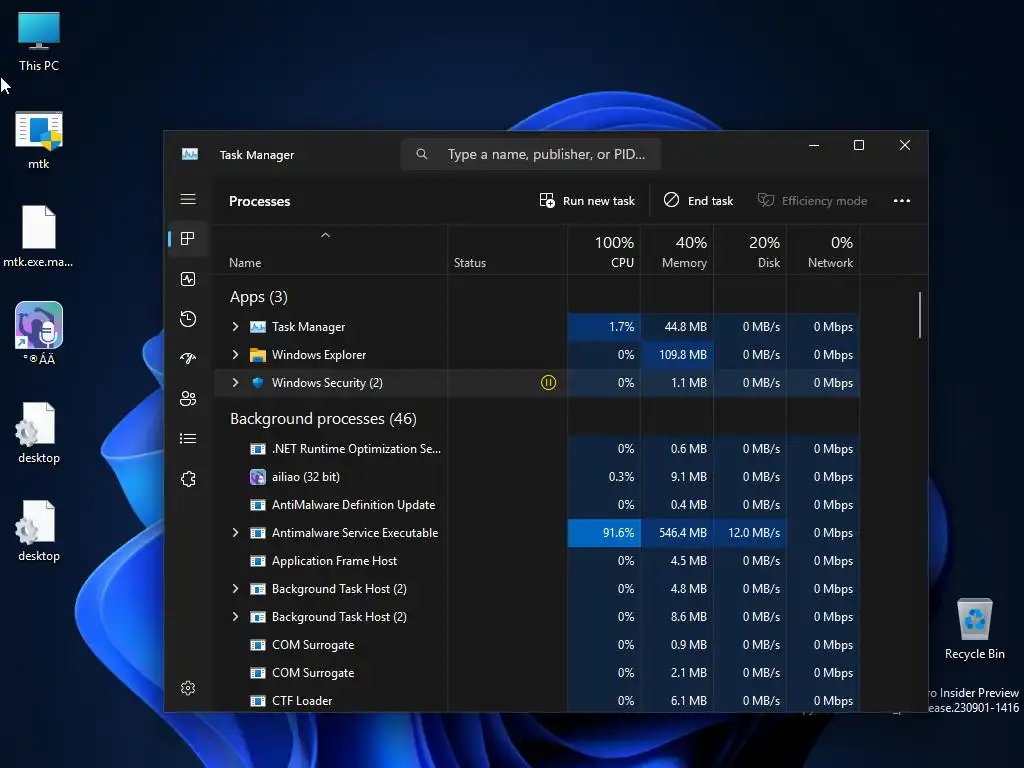Close the Task Manager window
Screen dimensions: 1024x768
pos(904,145)
